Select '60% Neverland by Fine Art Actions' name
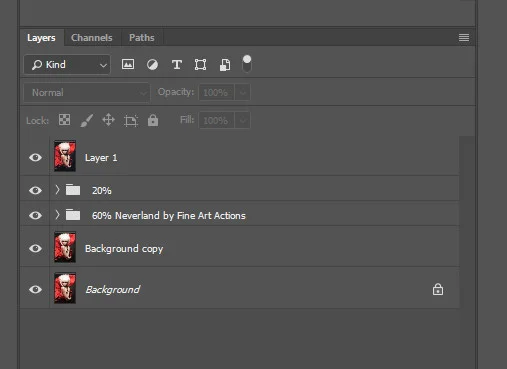507x369 pixels. point(169,216)
